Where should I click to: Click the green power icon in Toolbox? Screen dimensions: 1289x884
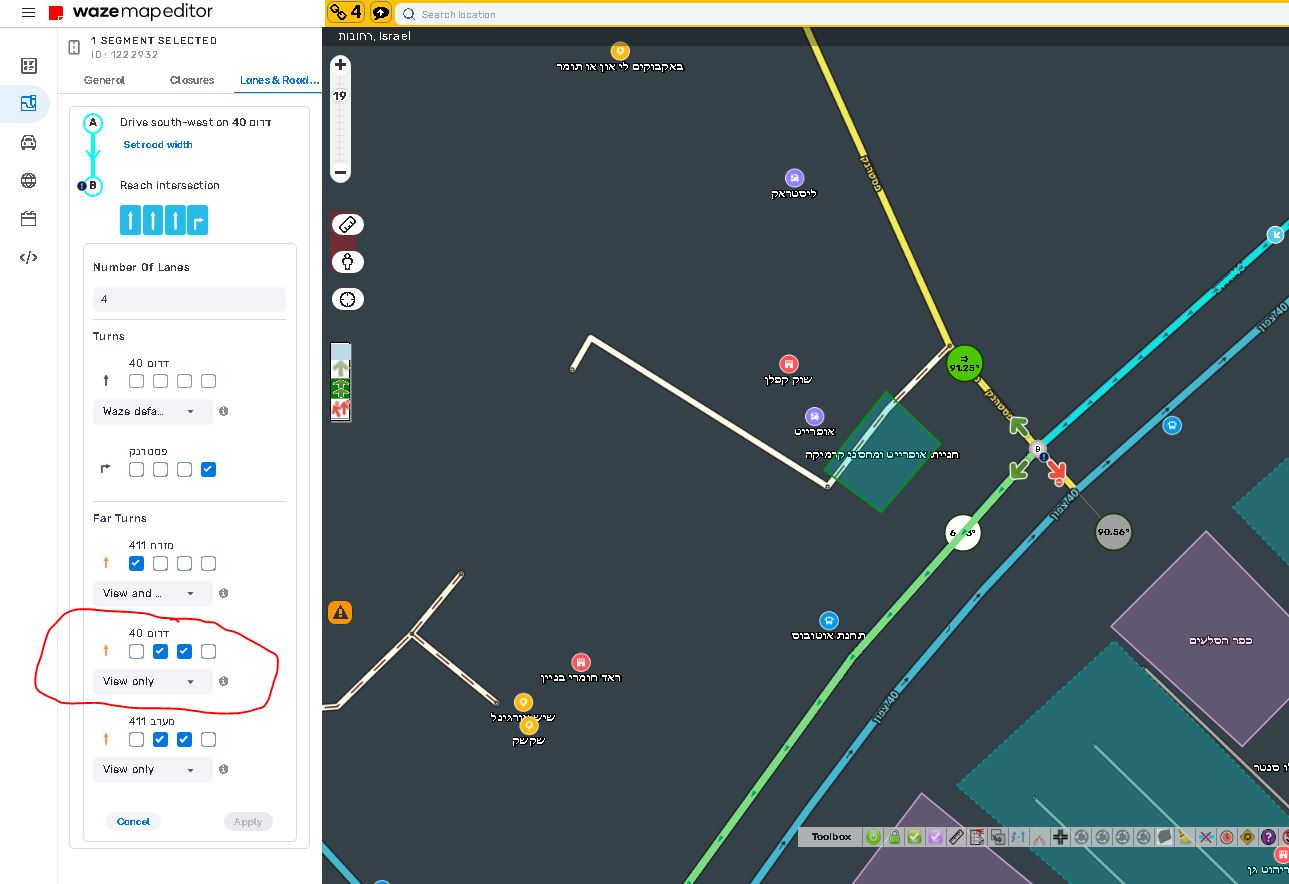(873, 837)
